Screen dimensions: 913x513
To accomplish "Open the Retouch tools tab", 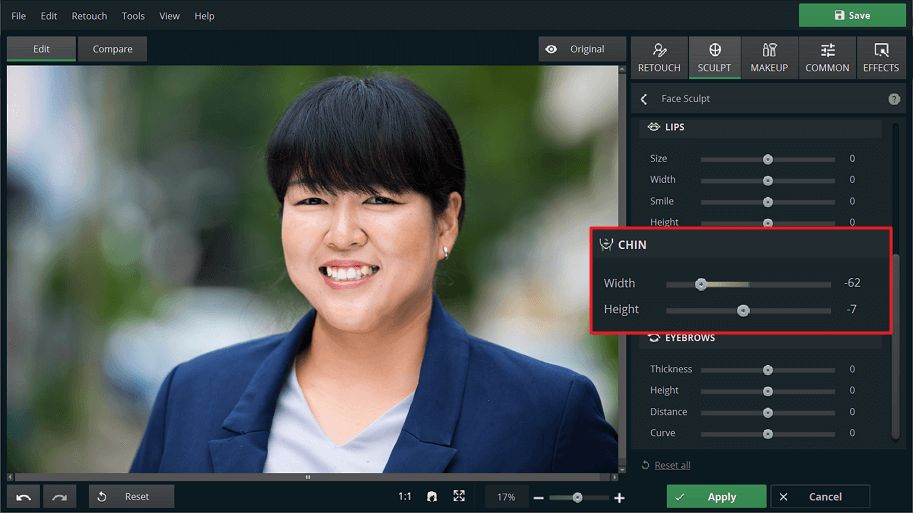I will click(659, 57).
